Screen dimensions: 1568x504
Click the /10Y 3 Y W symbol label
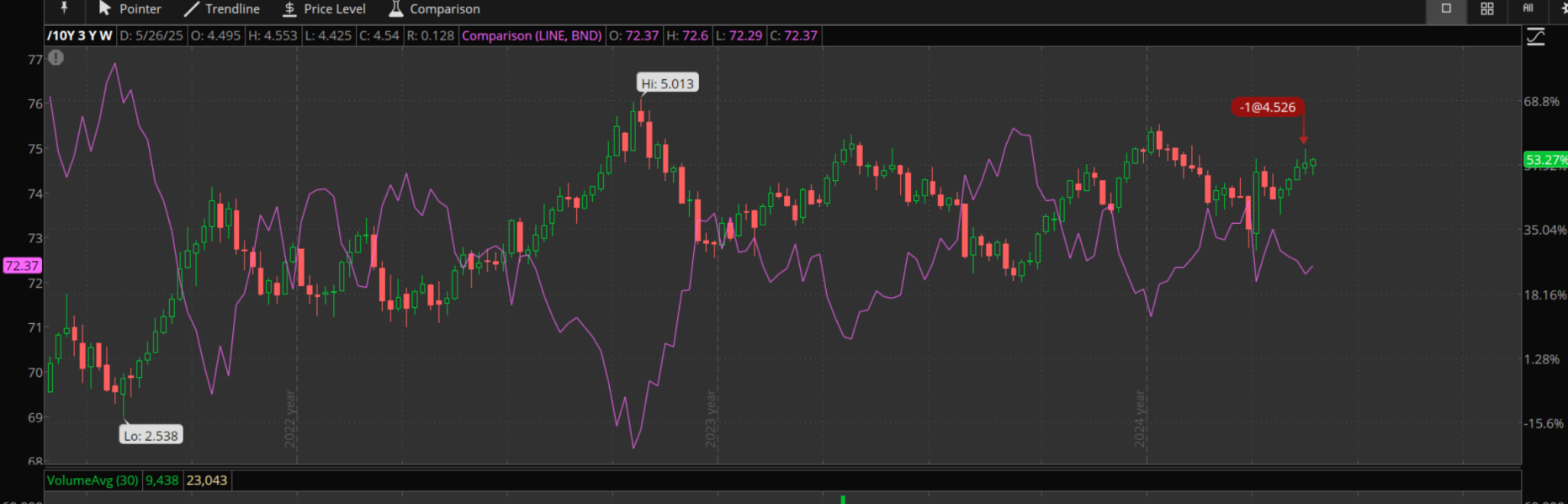tap(80, 35)
